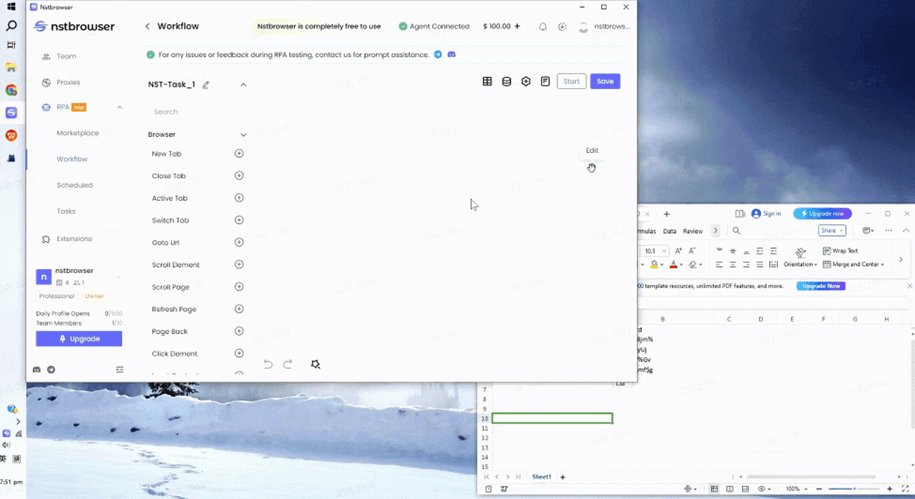Add the Active Tab node
Screen dimensions: 915x499
coord(239,198)
